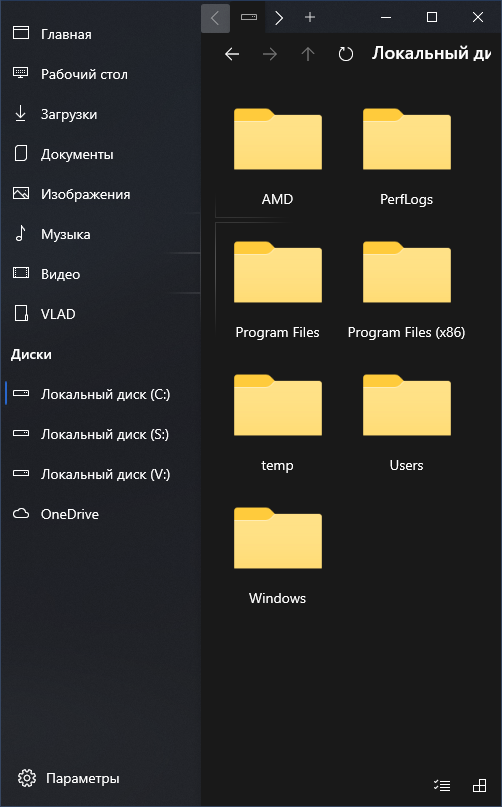Click the up directory arrow icon

point(308,54)
